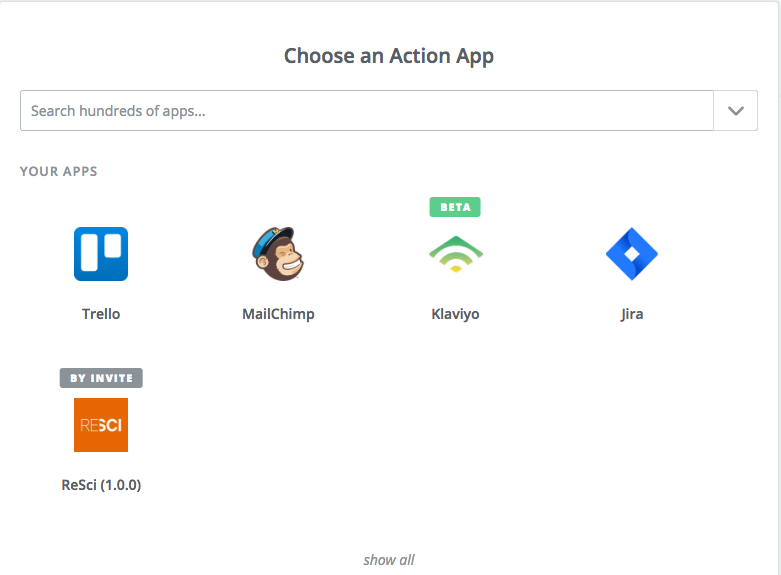
Task: Open the app search dropdown chevron
Action: pos(736,111)
